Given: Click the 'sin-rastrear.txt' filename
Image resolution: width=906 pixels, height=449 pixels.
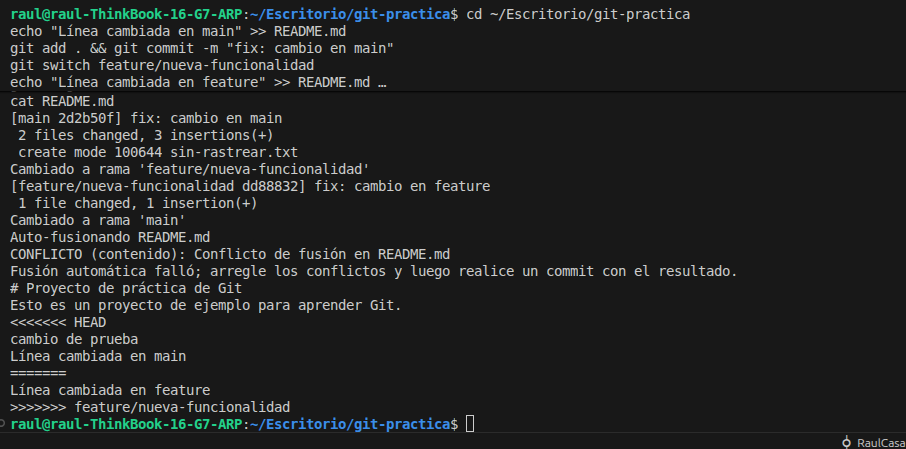Looking at the screenshot, I should point(206,152).
